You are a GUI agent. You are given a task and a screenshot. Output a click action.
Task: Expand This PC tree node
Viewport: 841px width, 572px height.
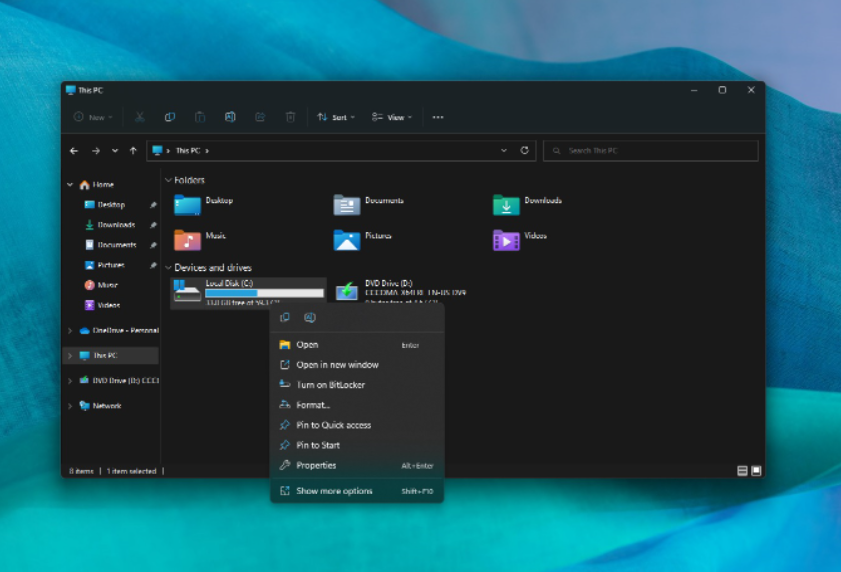[70, 356]
